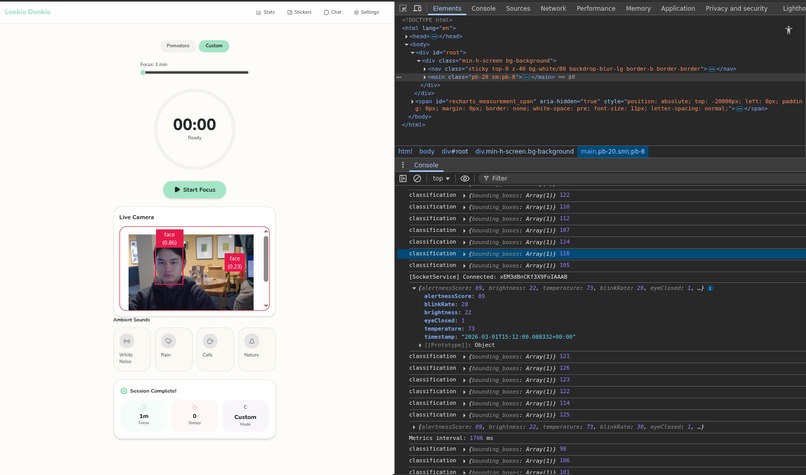Image resolution: width=806 pixels, height=475 pixels.
Task: Expand the head element node
Action: click(407, 36)
